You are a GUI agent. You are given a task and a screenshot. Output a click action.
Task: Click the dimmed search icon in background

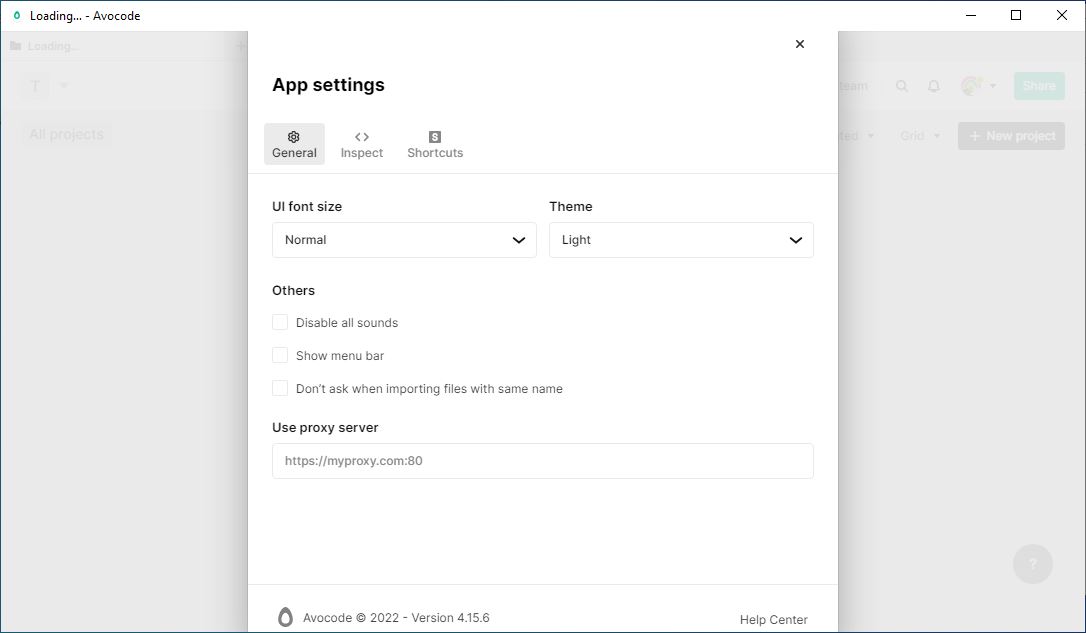[x=902, y=86]
